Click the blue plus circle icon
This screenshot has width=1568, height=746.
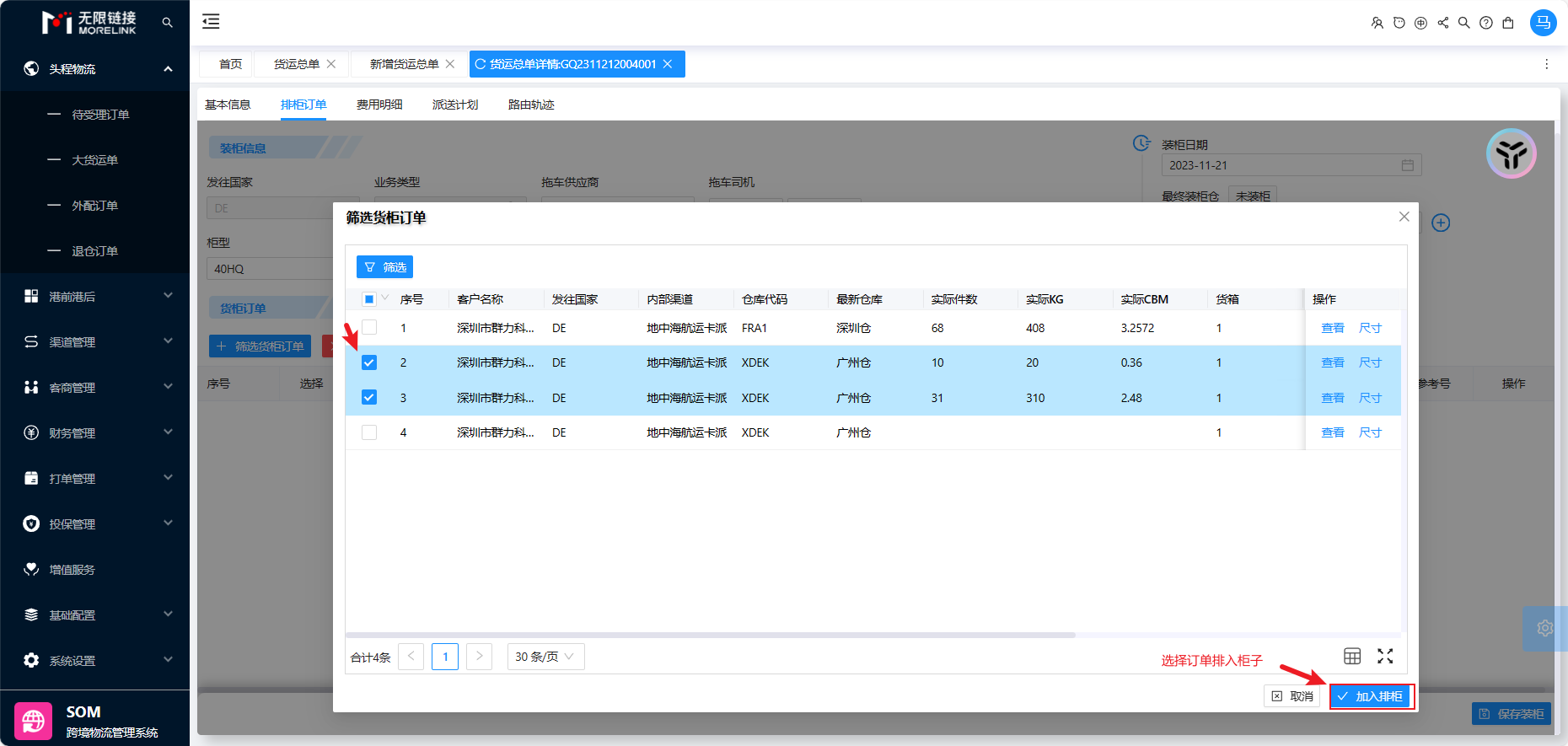1441,223
